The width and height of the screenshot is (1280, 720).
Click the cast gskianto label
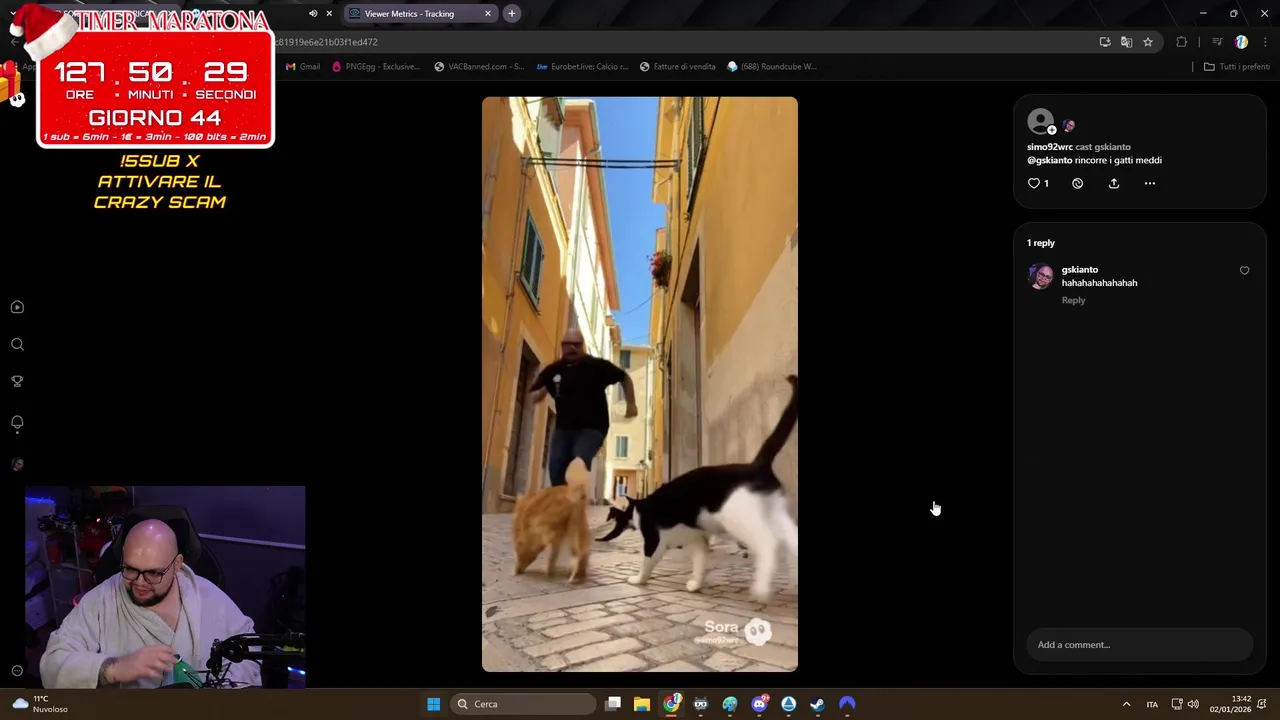(x=1103, y=147)
